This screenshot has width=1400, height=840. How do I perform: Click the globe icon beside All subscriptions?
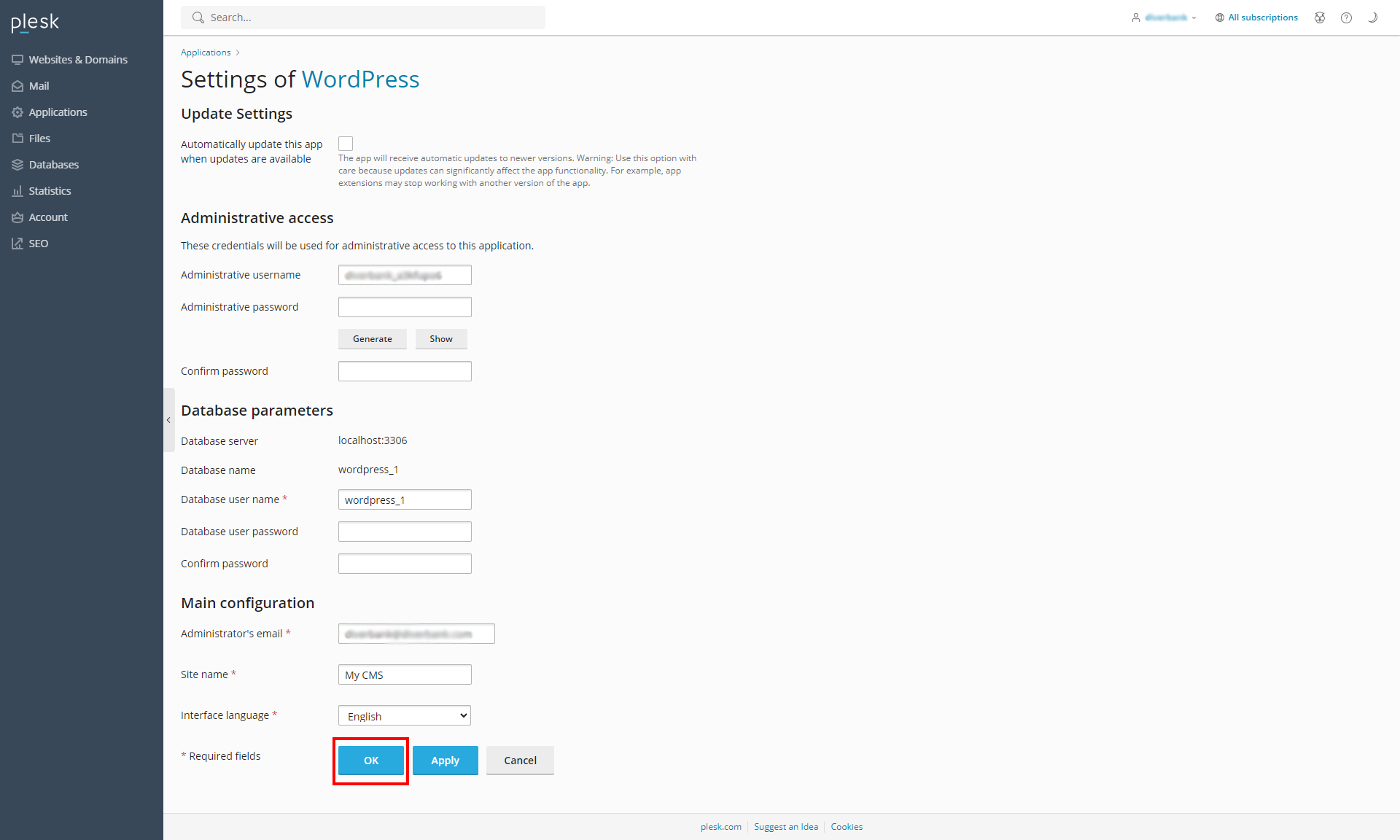1219,17
